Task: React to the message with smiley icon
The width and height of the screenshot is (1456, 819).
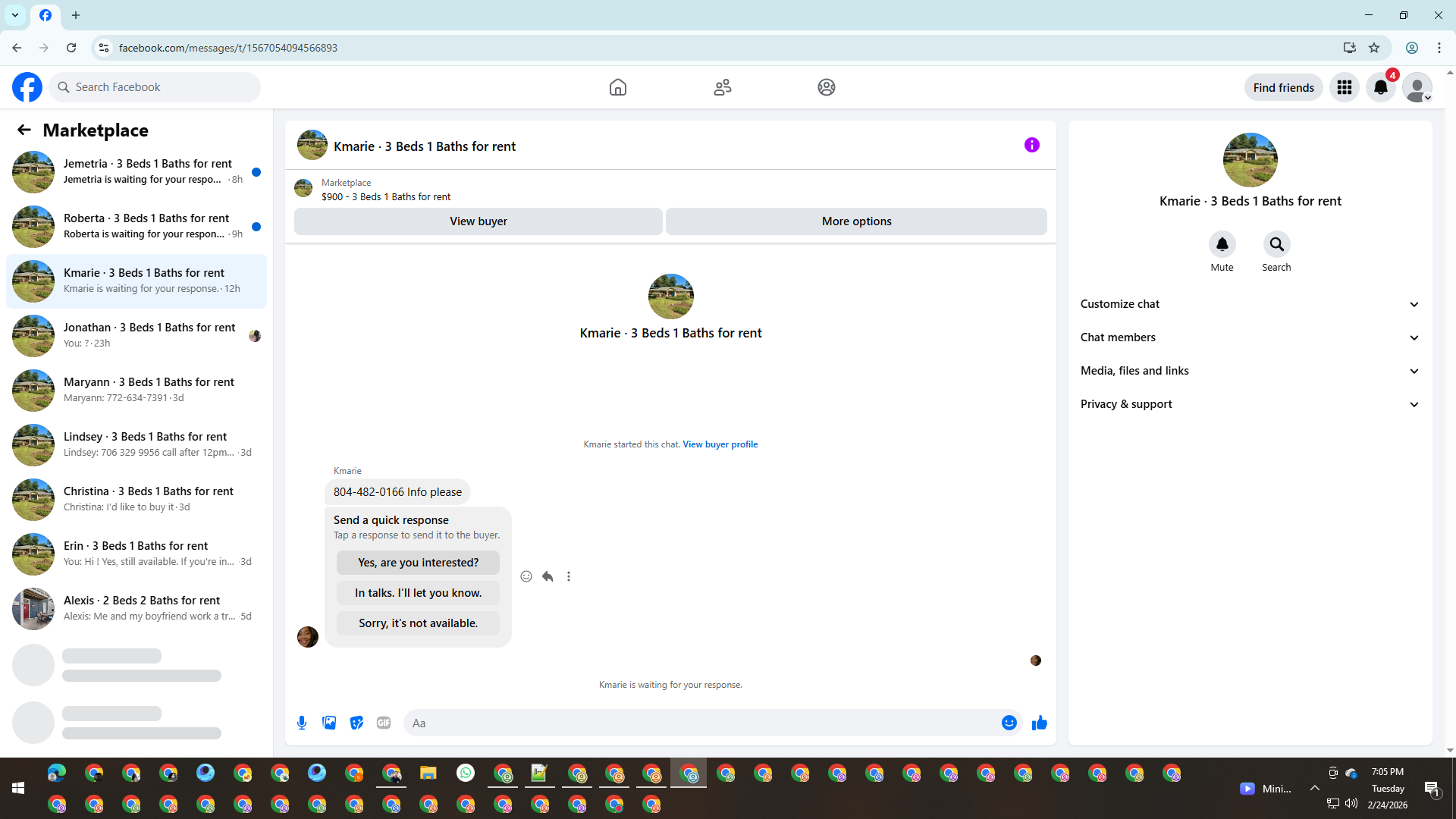Action: [526, 576]
